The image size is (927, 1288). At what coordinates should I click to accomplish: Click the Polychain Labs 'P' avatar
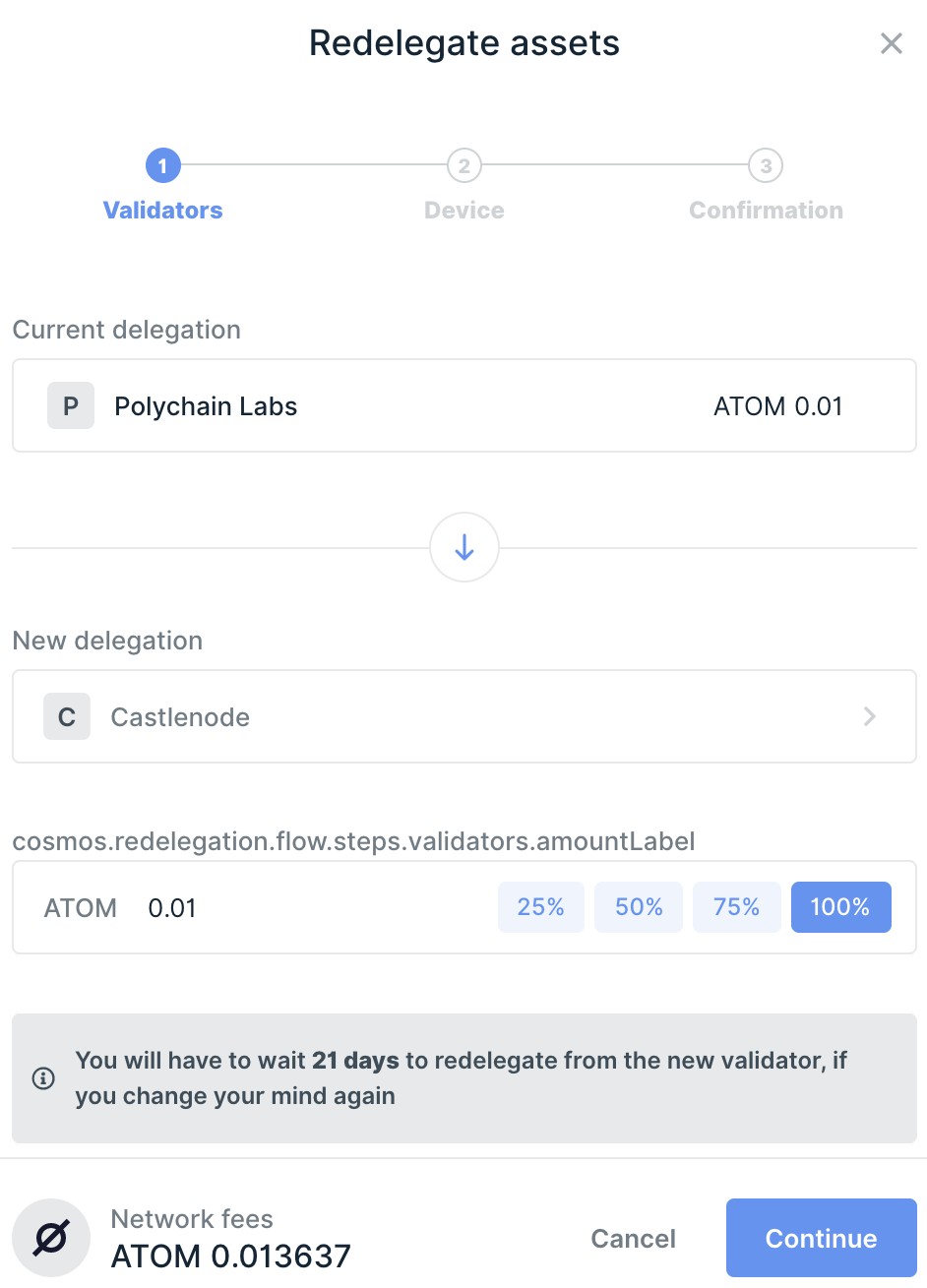(x=71, y=405)
